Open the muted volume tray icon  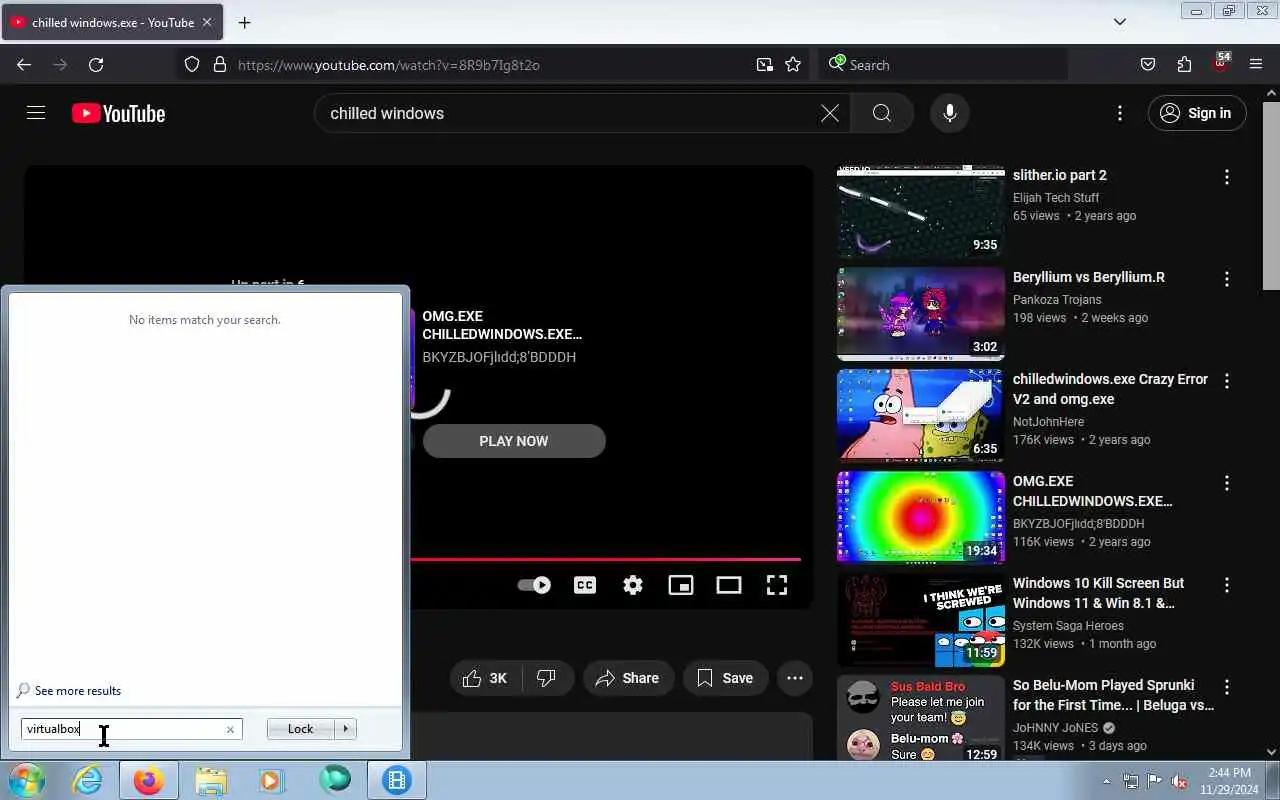tap(1180, 781)
